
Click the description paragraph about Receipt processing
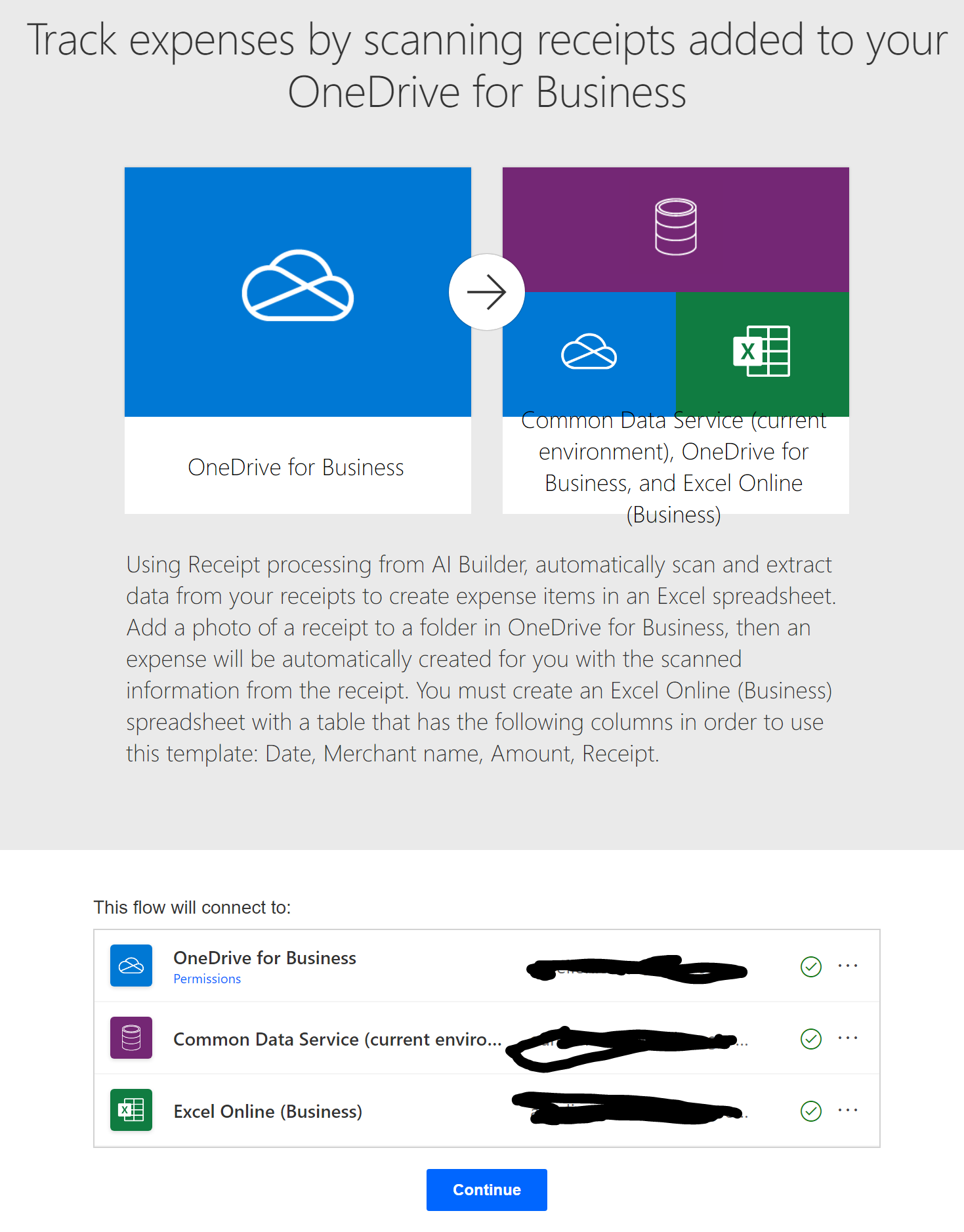point(481,659)
